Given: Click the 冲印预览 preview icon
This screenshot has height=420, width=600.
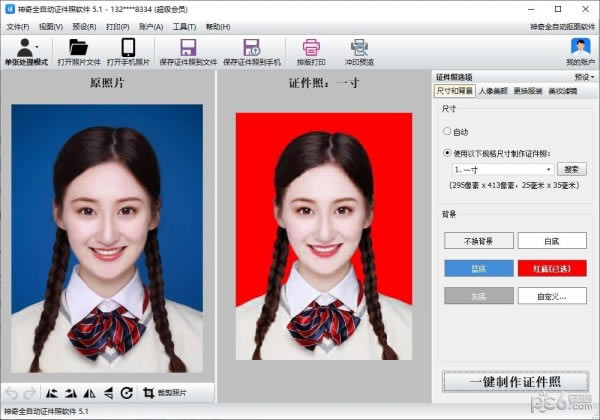Looking at the screenshot, I should pos(359,47).
